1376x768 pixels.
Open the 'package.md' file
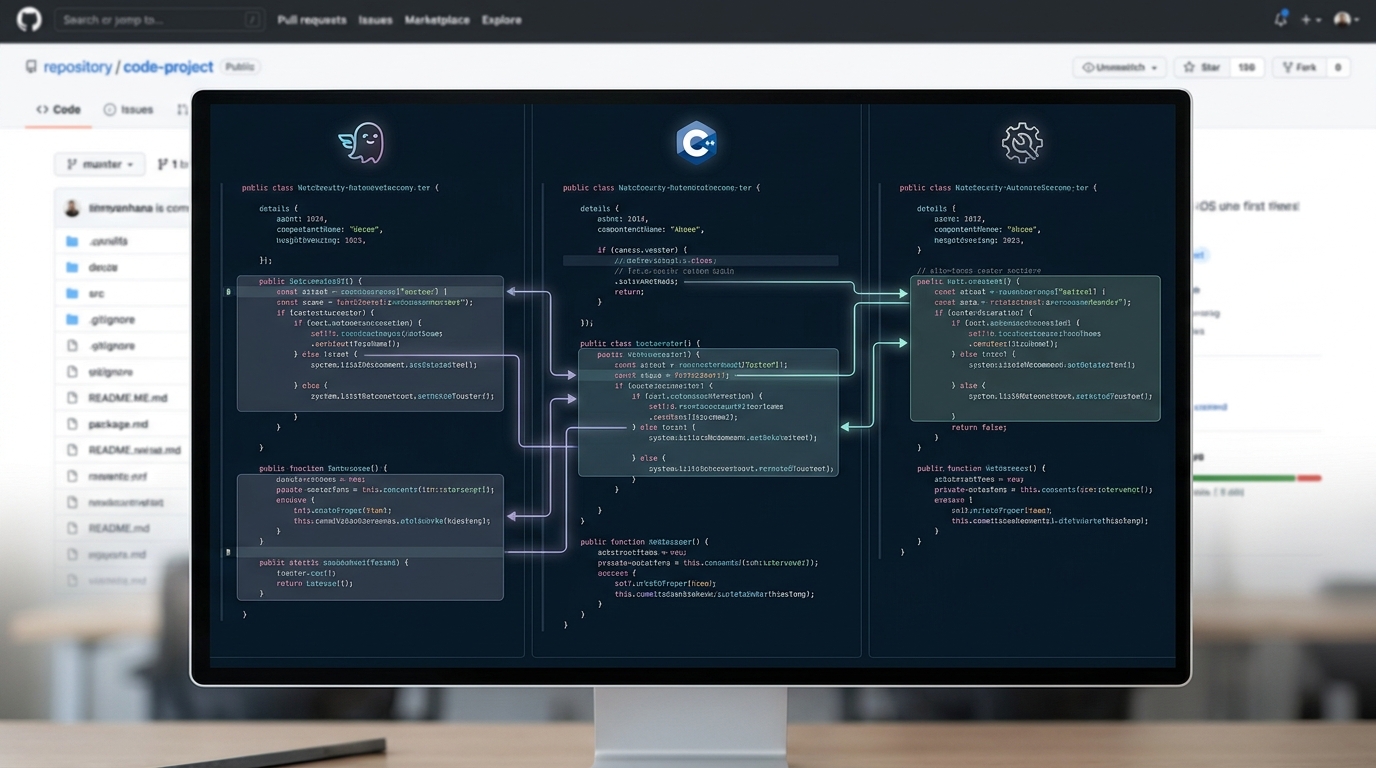[x=118, y=424]
